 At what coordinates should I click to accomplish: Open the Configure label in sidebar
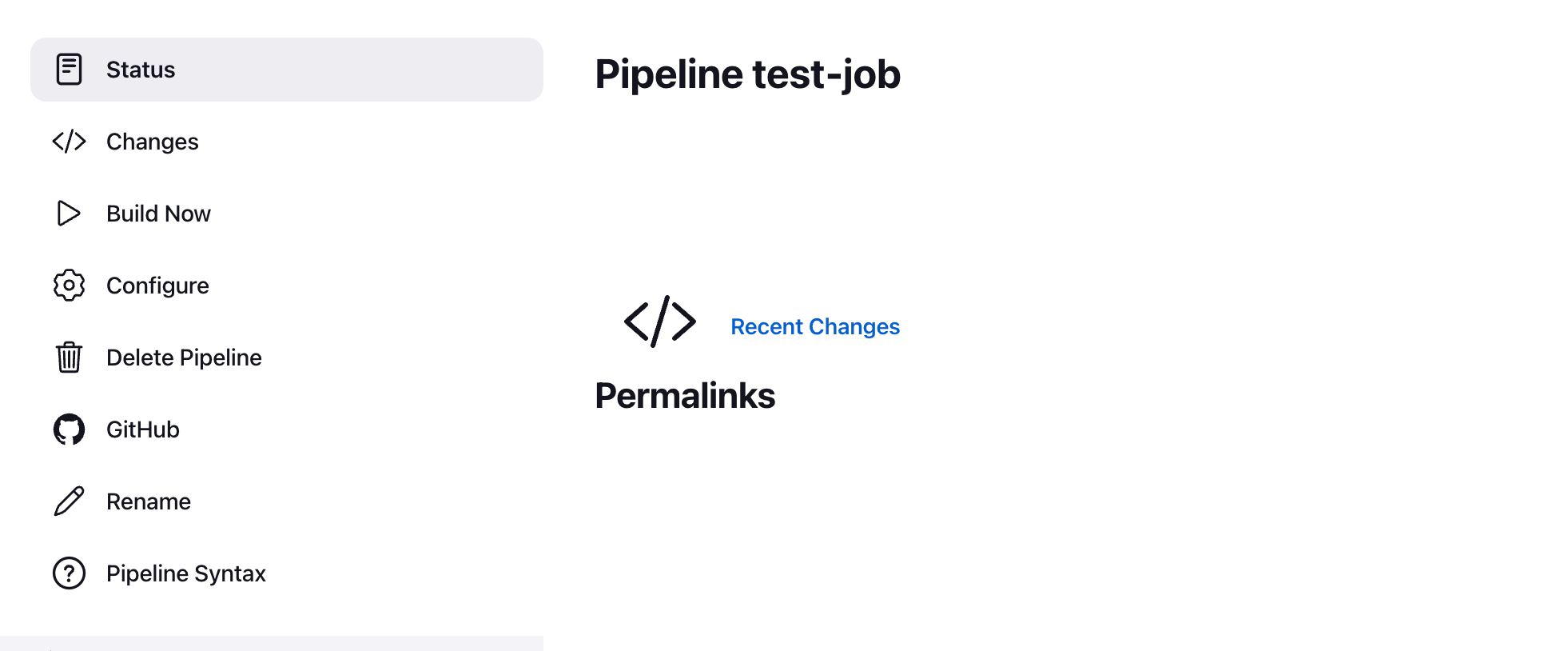coord(157,286)
